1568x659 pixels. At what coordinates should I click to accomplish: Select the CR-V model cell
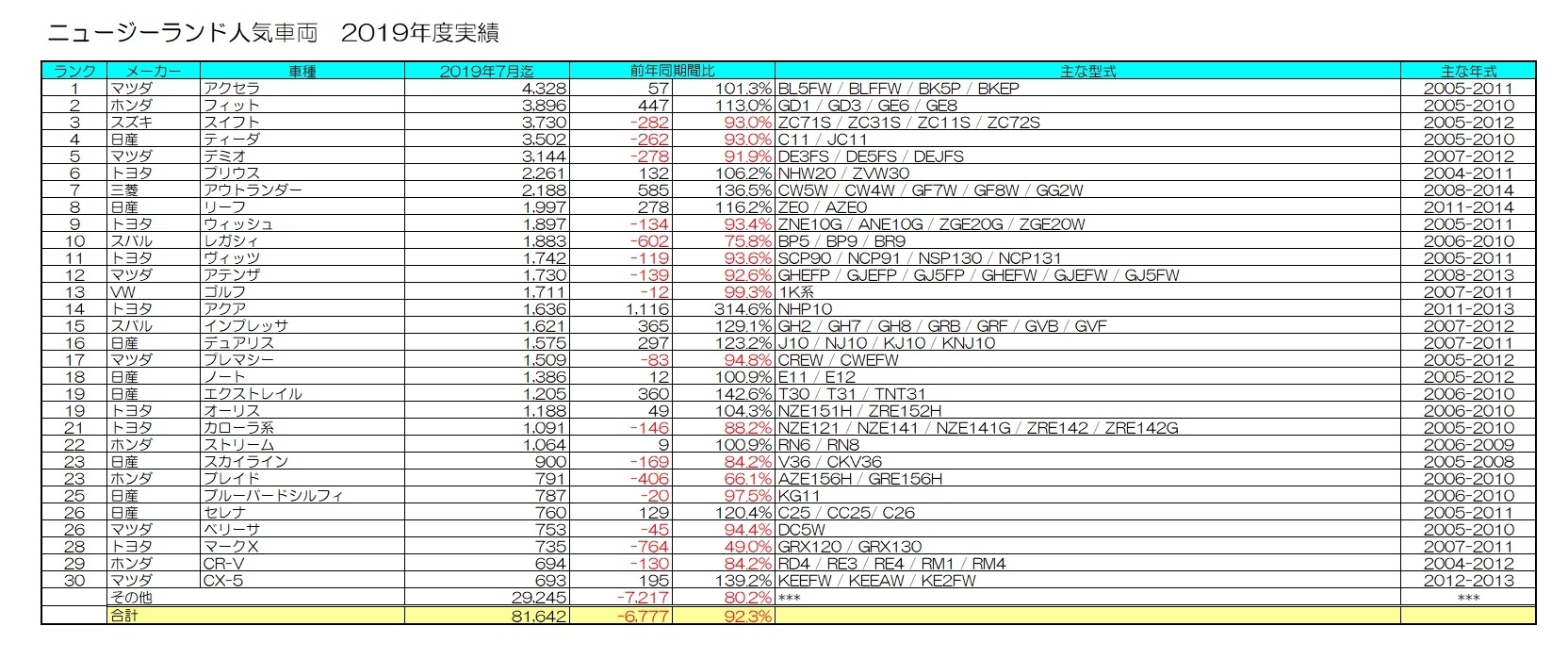[302, 563]
